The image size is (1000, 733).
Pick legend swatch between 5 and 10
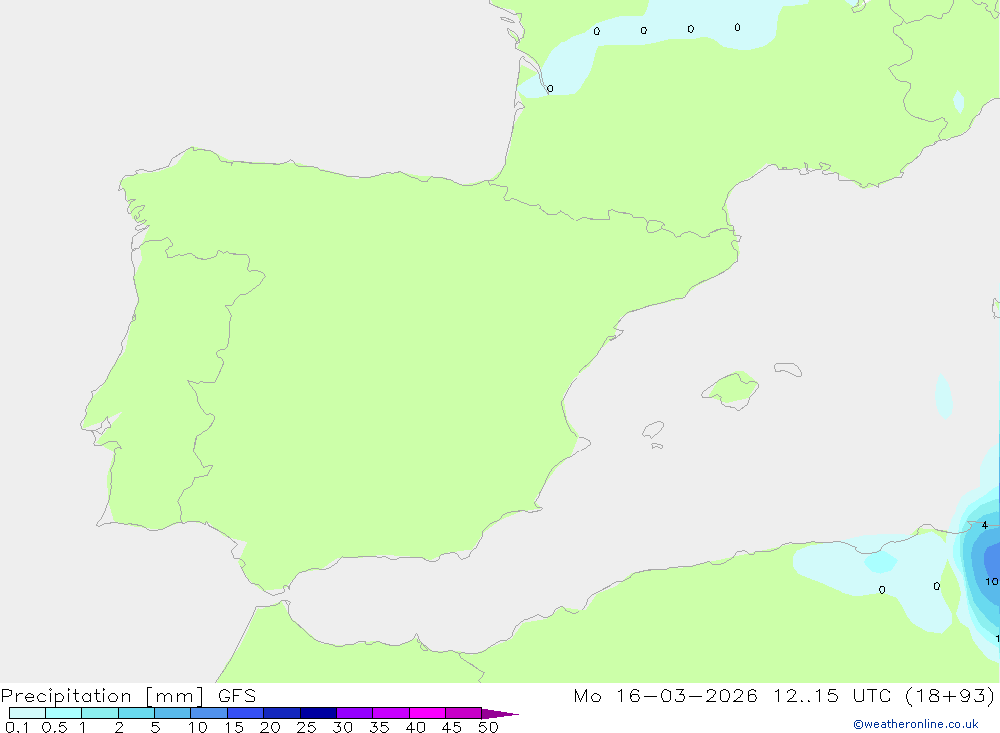[x=173, y=713]
